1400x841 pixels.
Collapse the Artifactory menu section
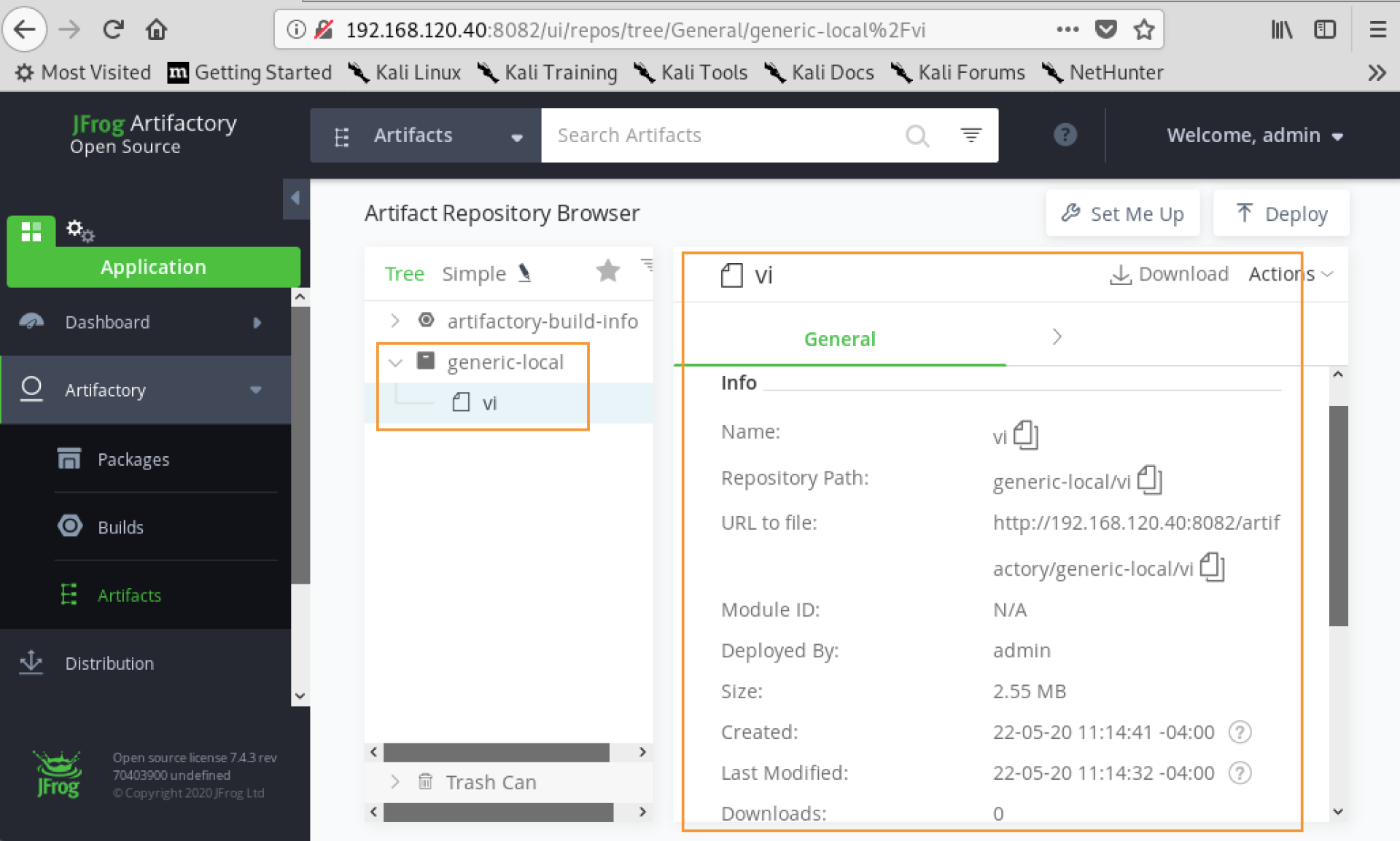[x=256, y=390]
